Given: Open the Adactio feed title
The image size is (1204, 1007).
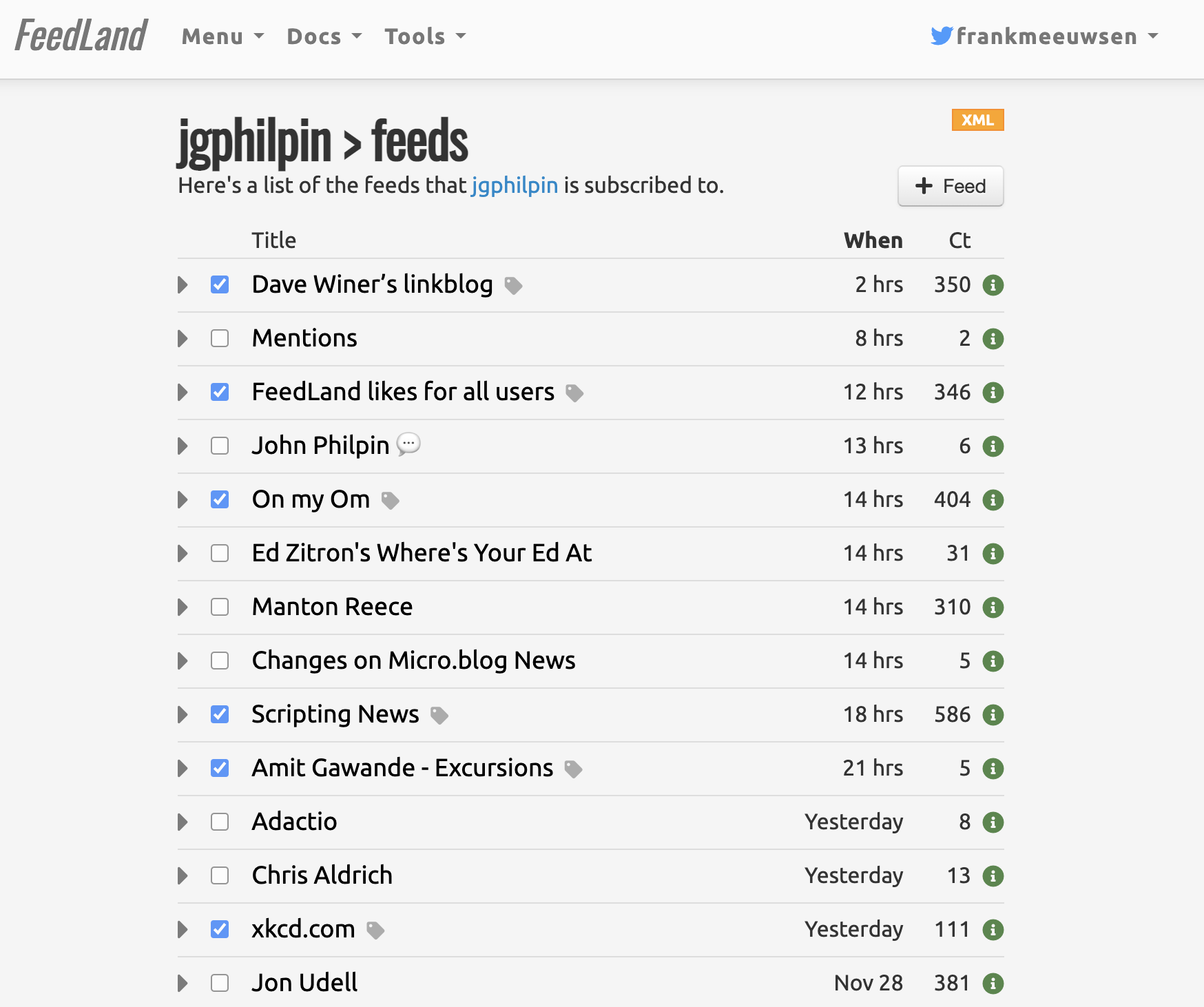Looking at the screenshot, I should (x=294, y=822).
